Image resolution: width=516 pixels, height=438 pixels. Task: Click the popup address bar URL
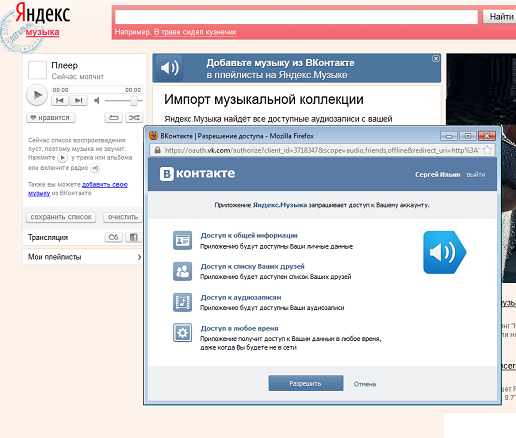pos(322,150)
